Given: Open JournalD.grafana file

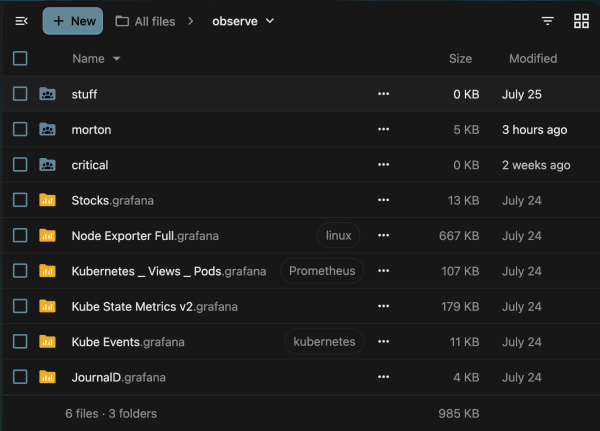Looking at the screenshot, I should tap(119, 377).
